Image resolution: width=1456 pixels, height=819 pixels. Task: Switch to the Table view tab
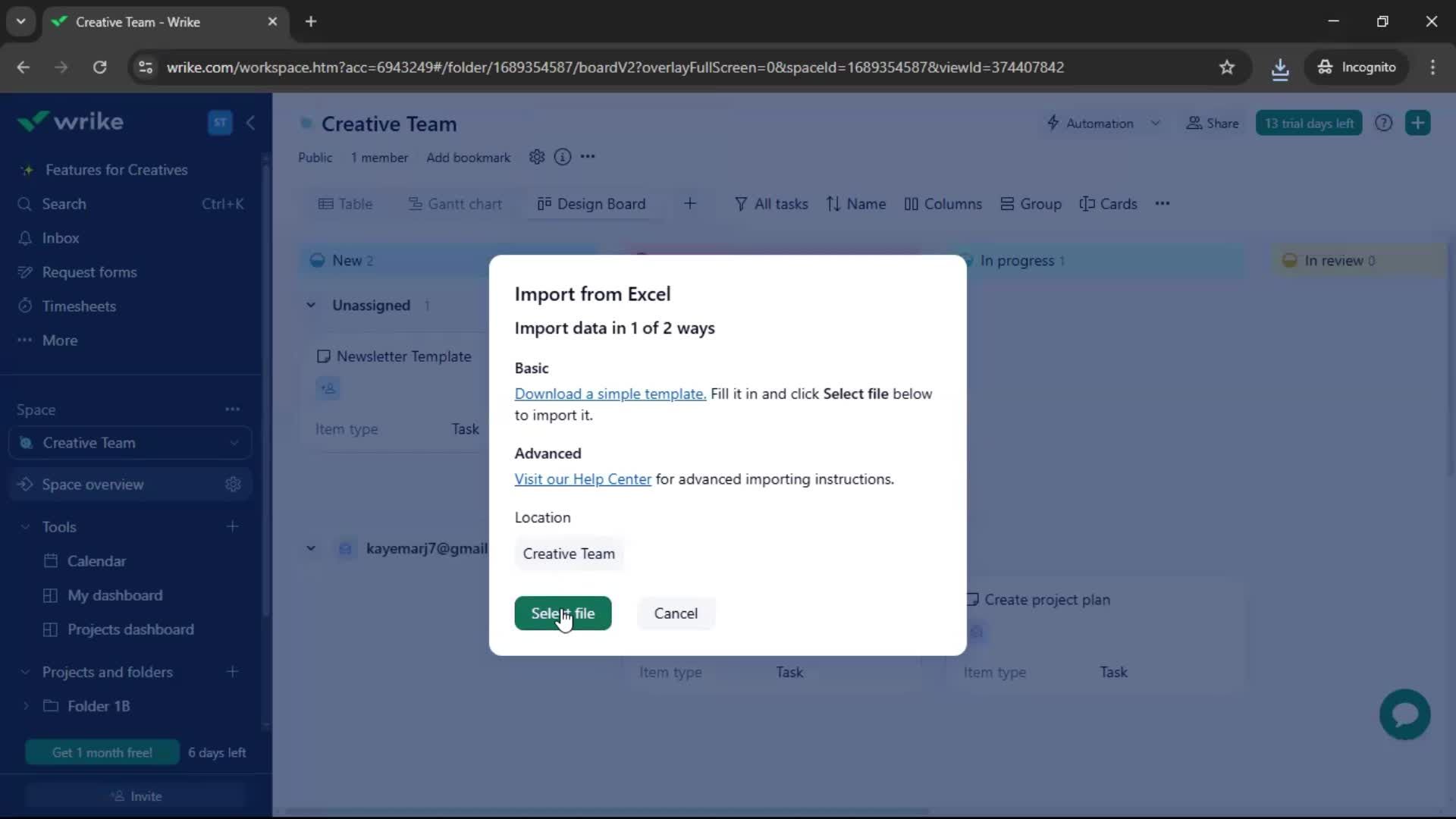pos(345,204)
